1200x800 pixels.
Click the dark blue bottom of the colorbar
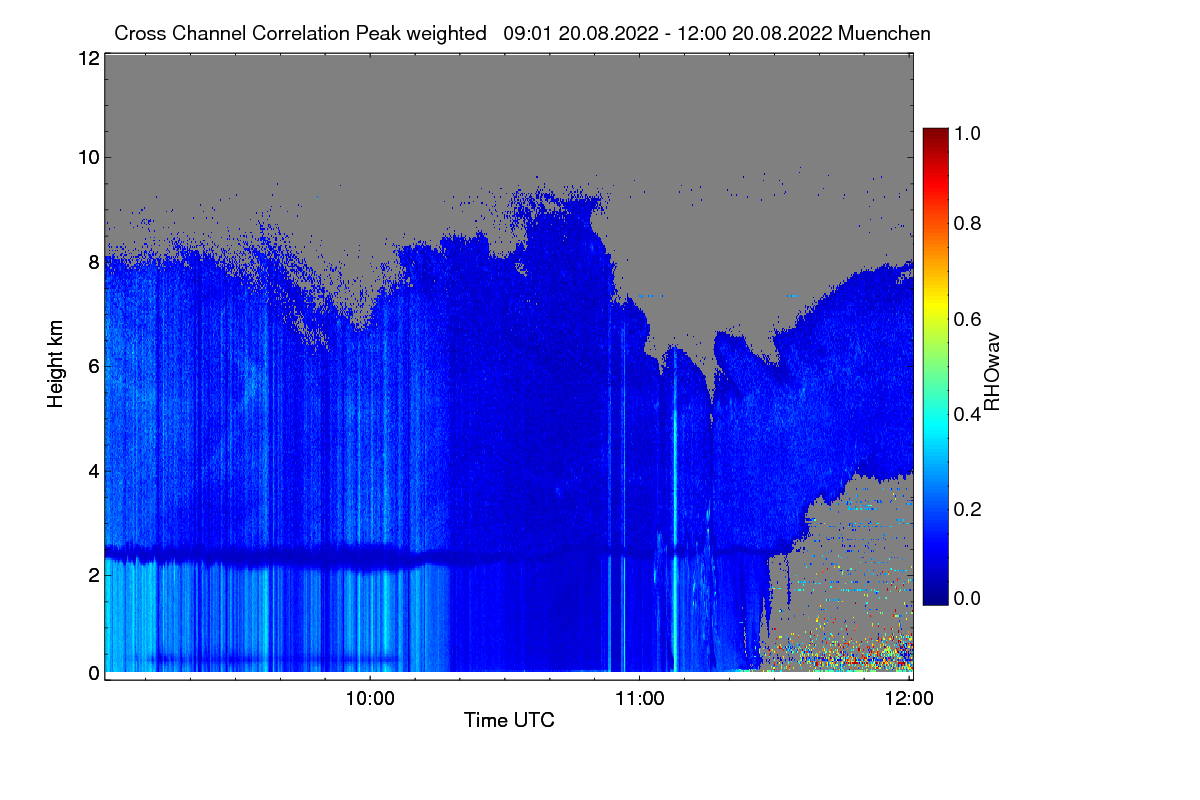point(935,597)
